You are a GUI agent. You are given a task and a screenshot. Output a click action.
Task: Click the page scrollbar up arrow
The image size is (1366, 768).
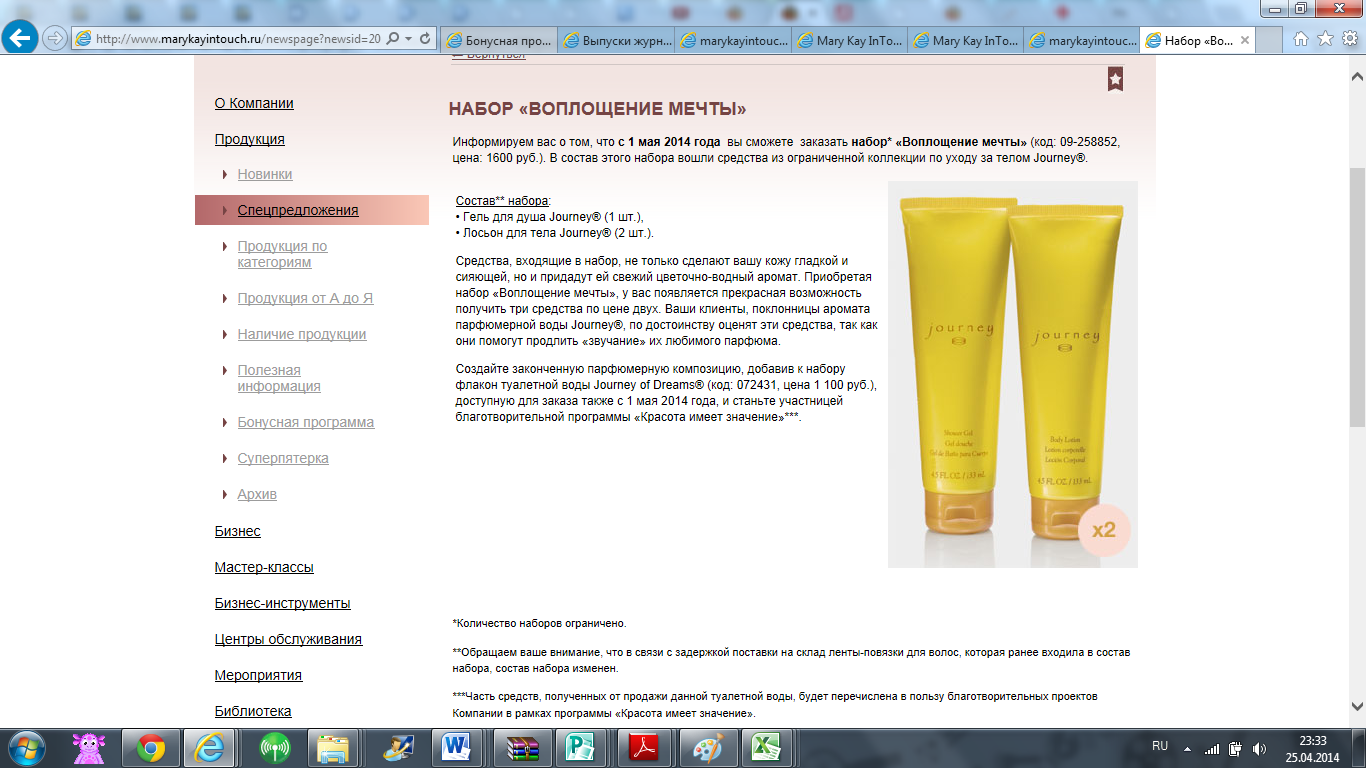[1357, 77]
